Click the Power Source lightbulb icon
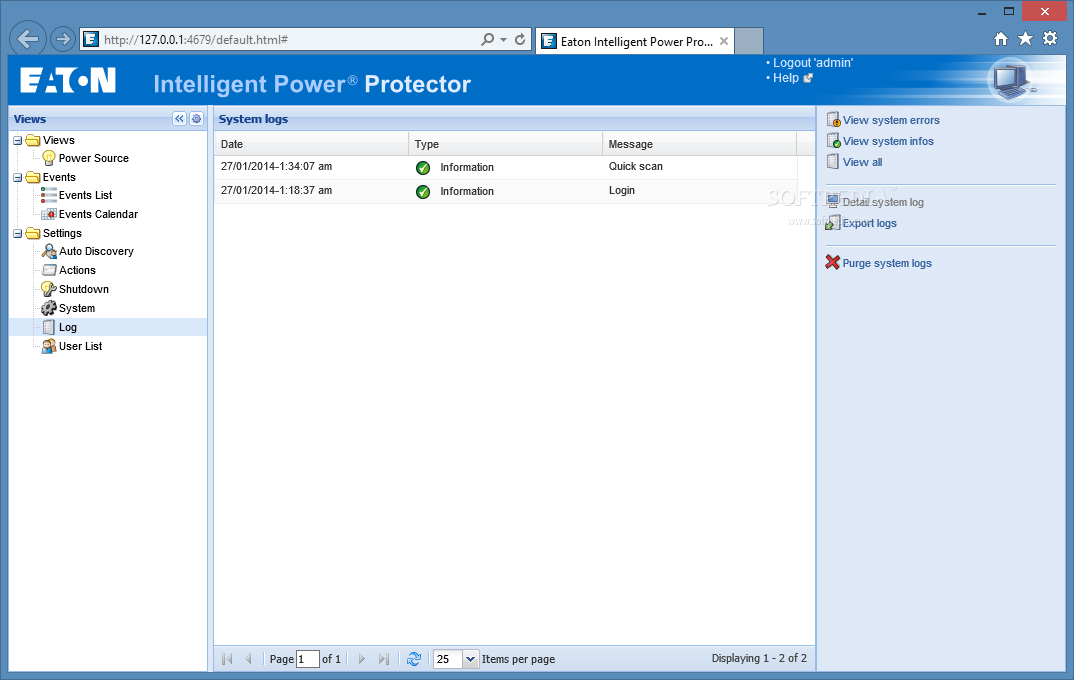The width and height of the screenshot is (1074, 680). coord(49,158)
